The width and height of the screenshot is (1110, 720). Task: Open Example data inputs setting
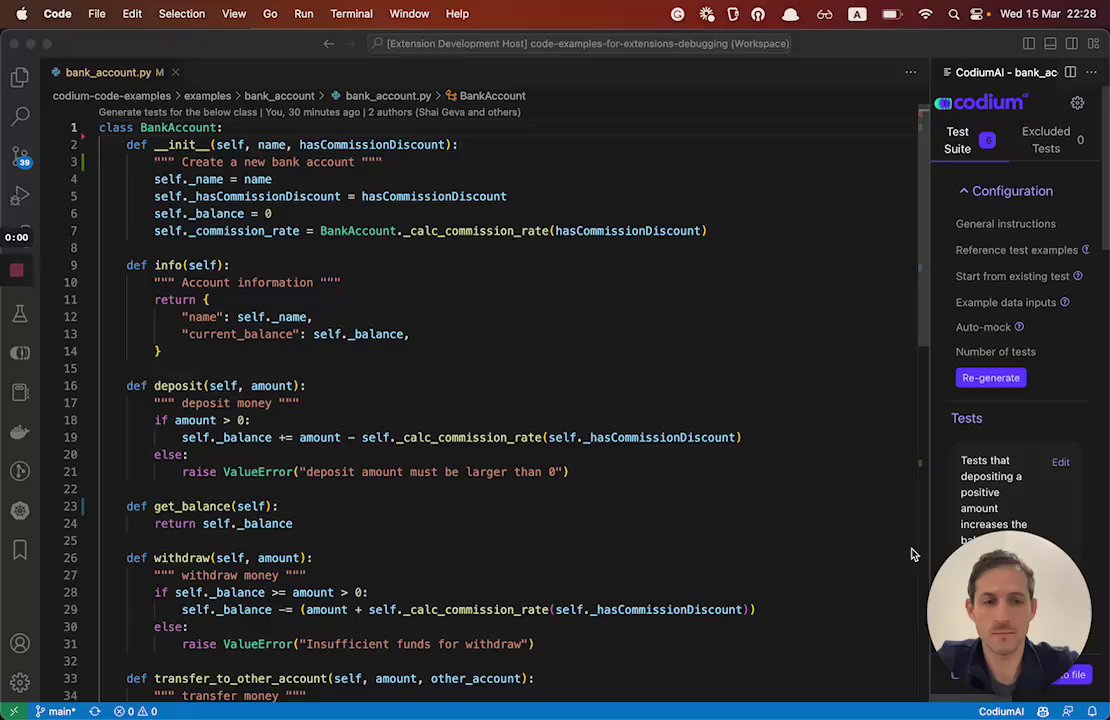pos(1005,302)
